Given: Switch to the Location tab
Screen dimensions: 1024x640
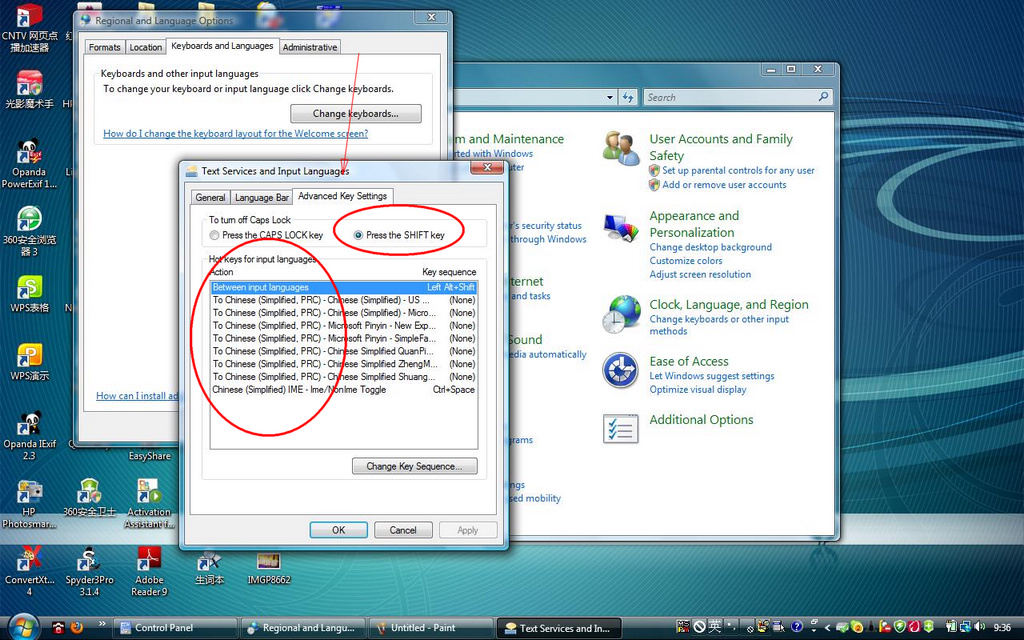Looking at the screenshot, I should click(x=145, y=47).
